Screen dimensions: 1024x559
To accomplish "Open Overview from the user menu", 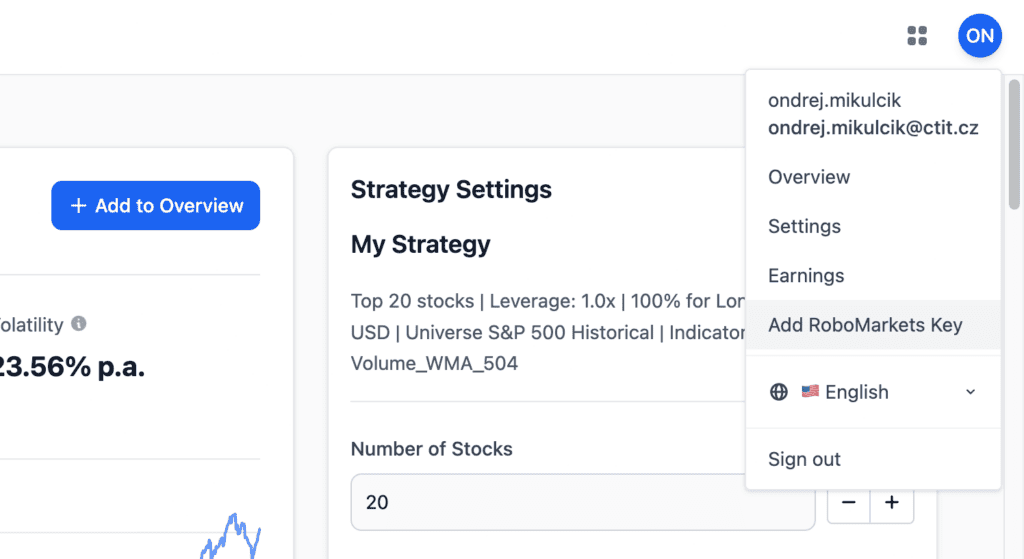I will pos(809,177).
